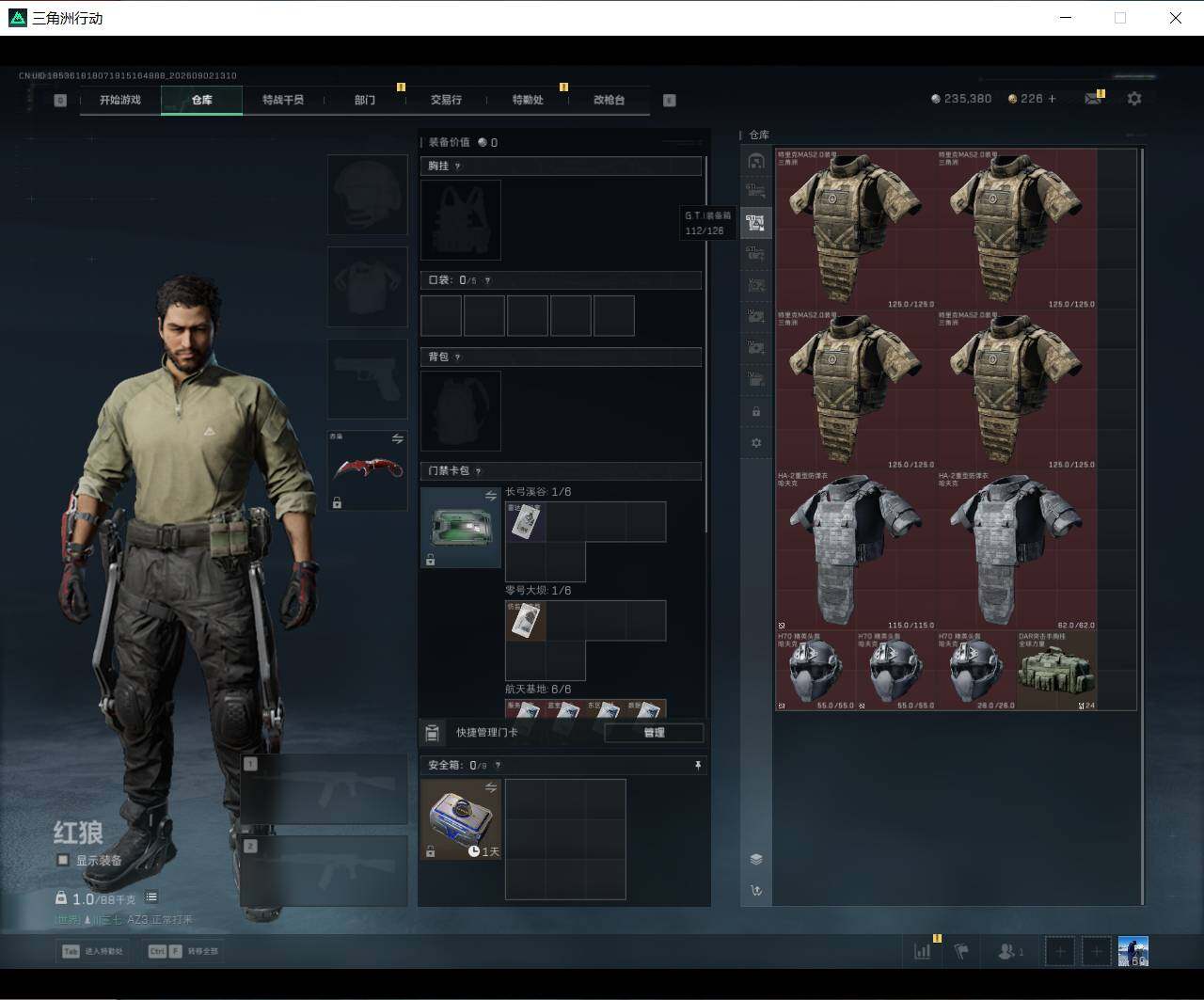
Task: Open the statistics bar chart icon
Action: (923, 951)
